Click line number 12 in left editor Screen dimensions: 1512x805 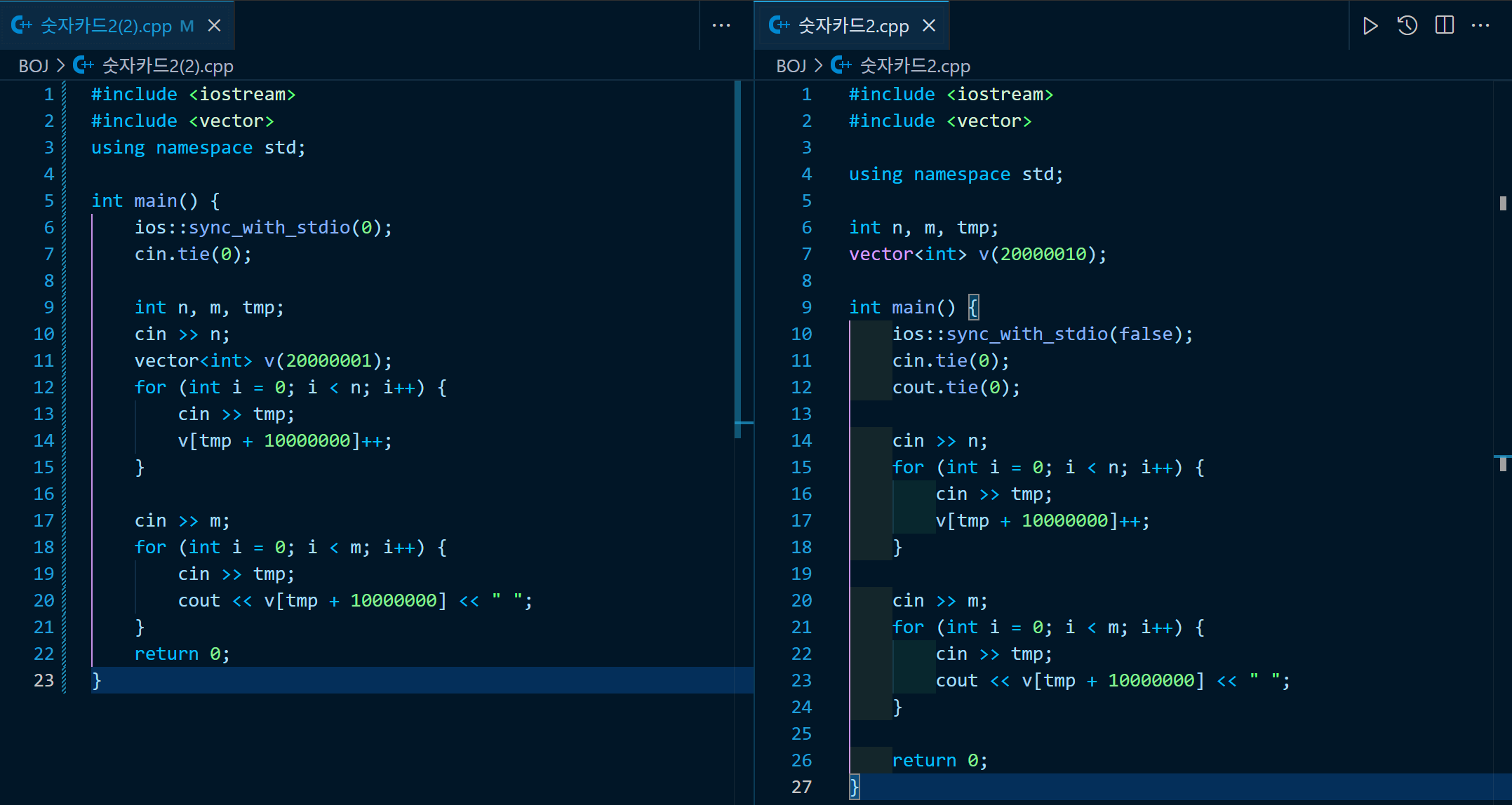tap(44, 388)
